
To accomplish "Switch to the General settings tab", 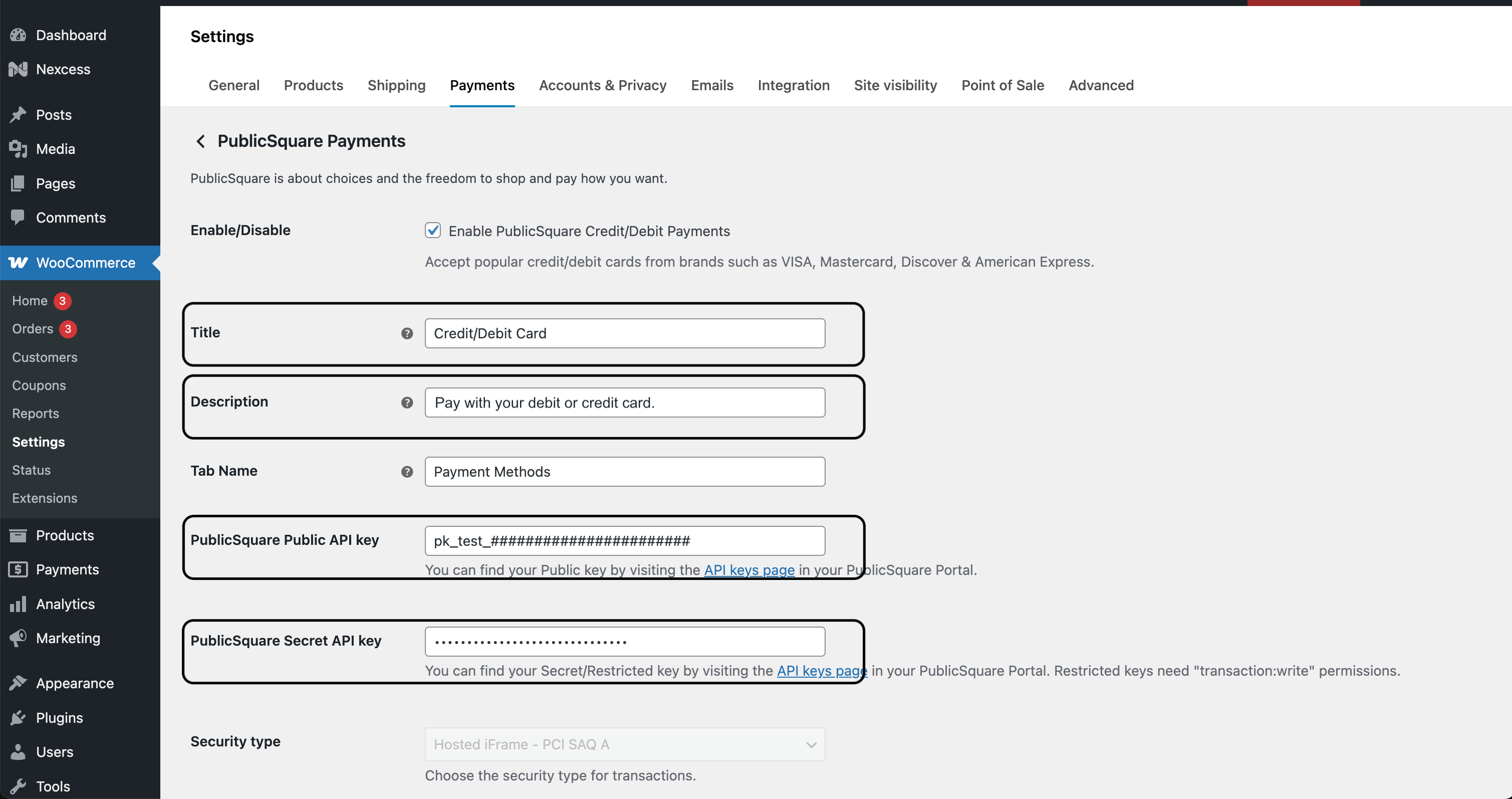I will pos(233,85).
